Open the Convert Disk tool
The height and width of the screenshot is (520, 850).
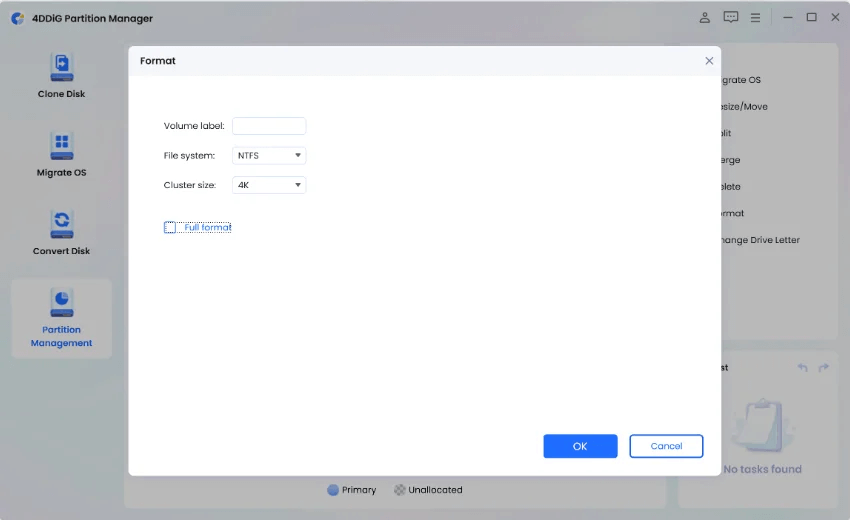click(x=61, y=233)
